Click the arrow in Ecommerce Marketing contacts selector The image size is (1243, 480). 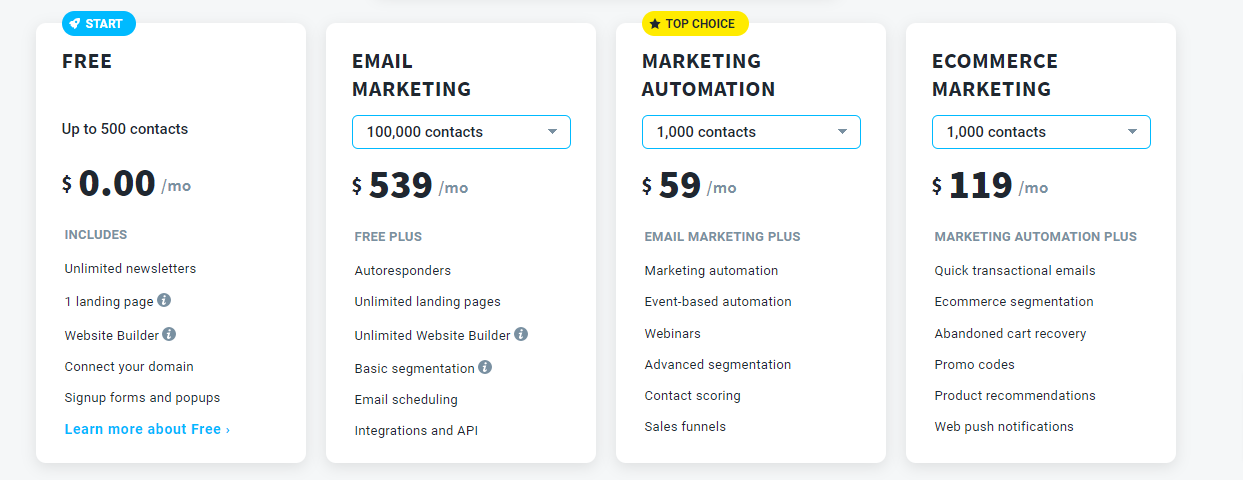click(x=1132, y=132)
